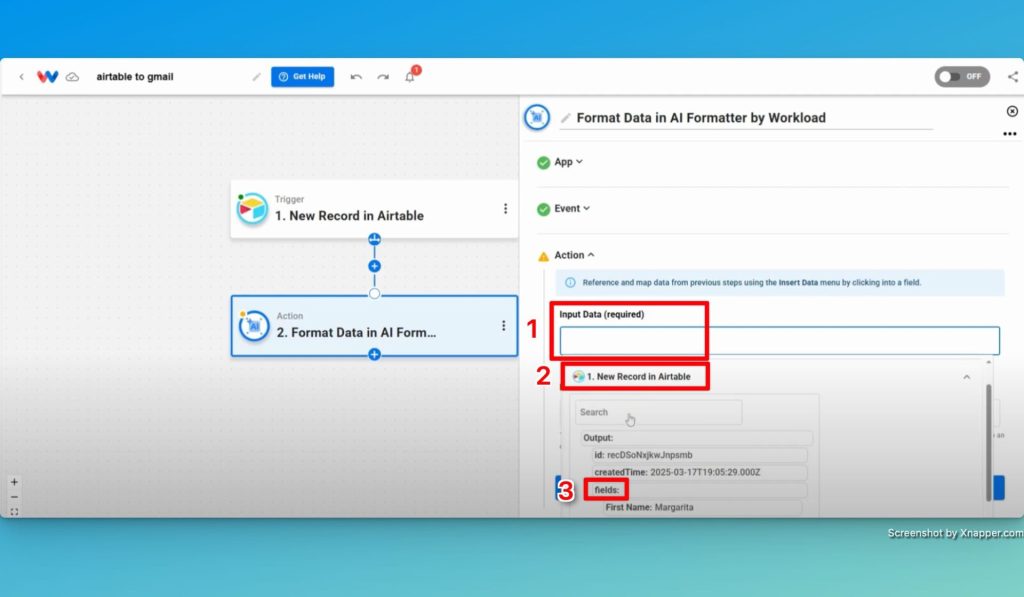Edit the workflow name with pencil icon
This screenshot has width=1024, height=597.
coord(257,77)
